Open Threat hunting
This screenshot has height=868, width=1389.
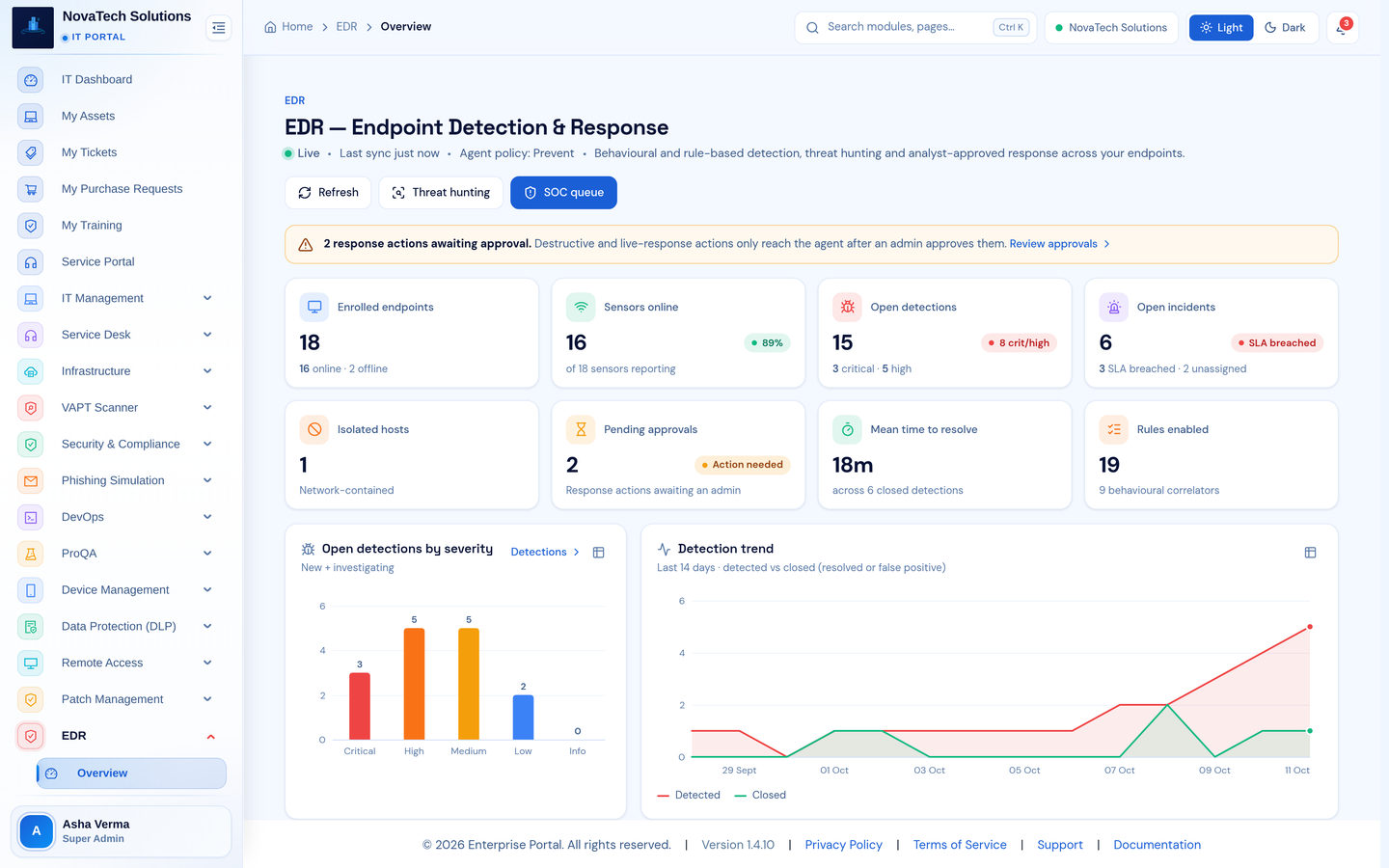click(x=441, y=193)
